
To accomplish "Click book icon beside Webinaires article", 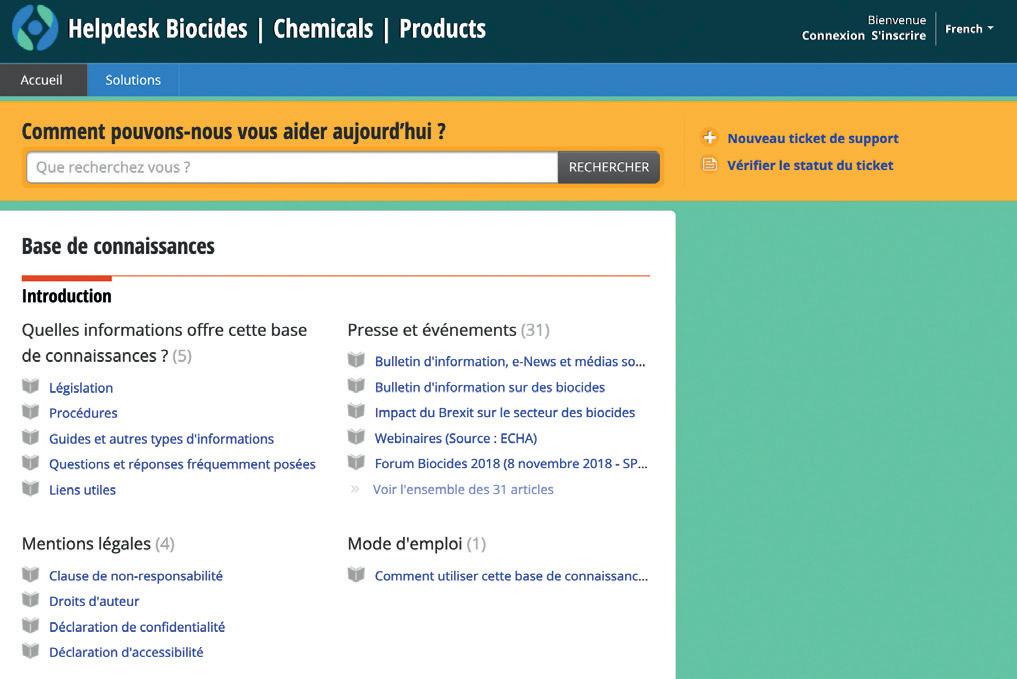I will (x=356, y=437).
